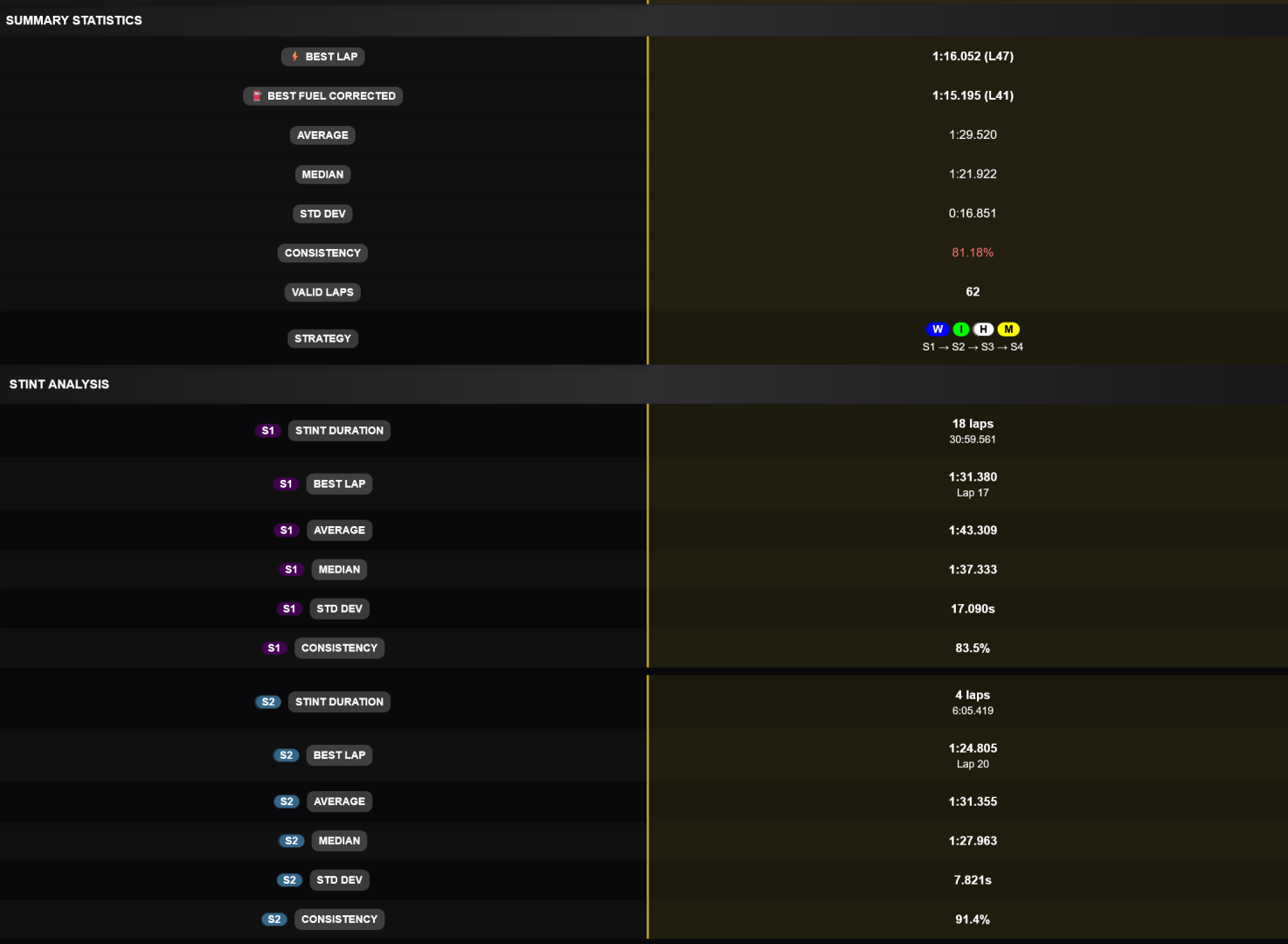The height and width of the screenshot is (944, 1288).
Task: Click the Median statistic pill
Action: click(322, 174)
